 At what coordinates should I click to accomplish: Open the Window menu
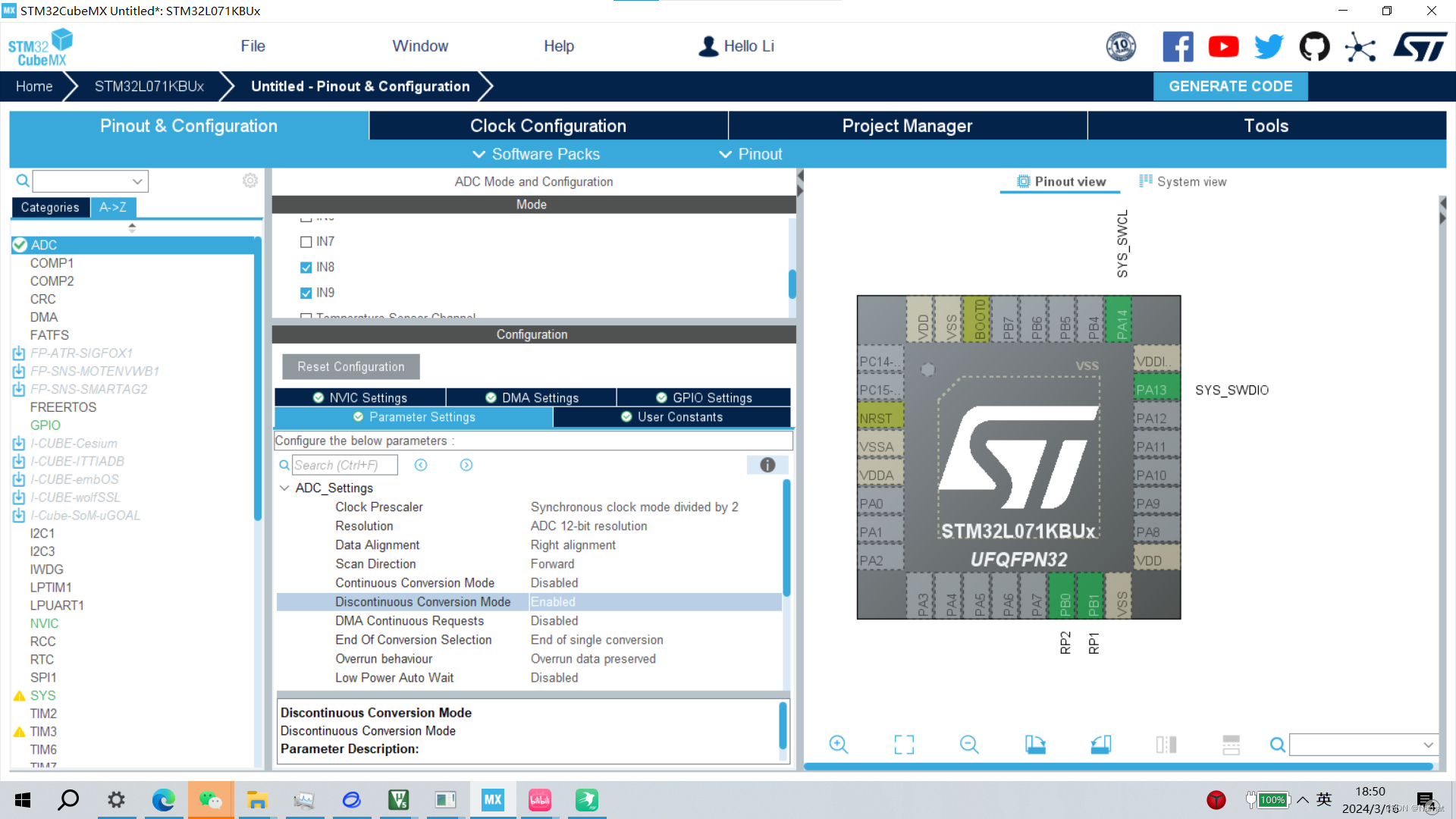420,46
